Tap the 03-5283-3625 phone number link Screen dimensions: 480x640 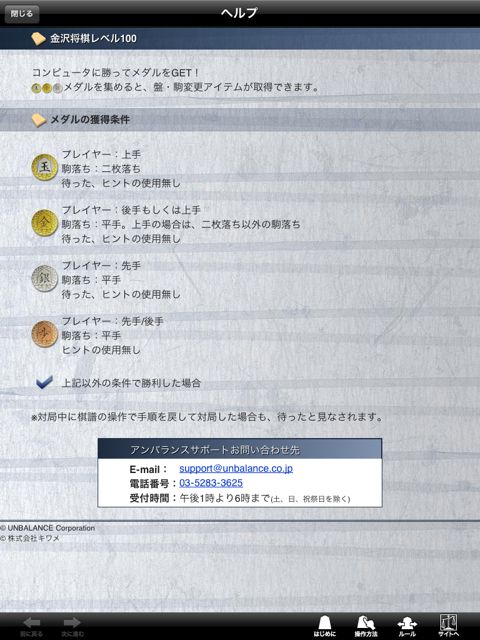click(x=211, y=483)
